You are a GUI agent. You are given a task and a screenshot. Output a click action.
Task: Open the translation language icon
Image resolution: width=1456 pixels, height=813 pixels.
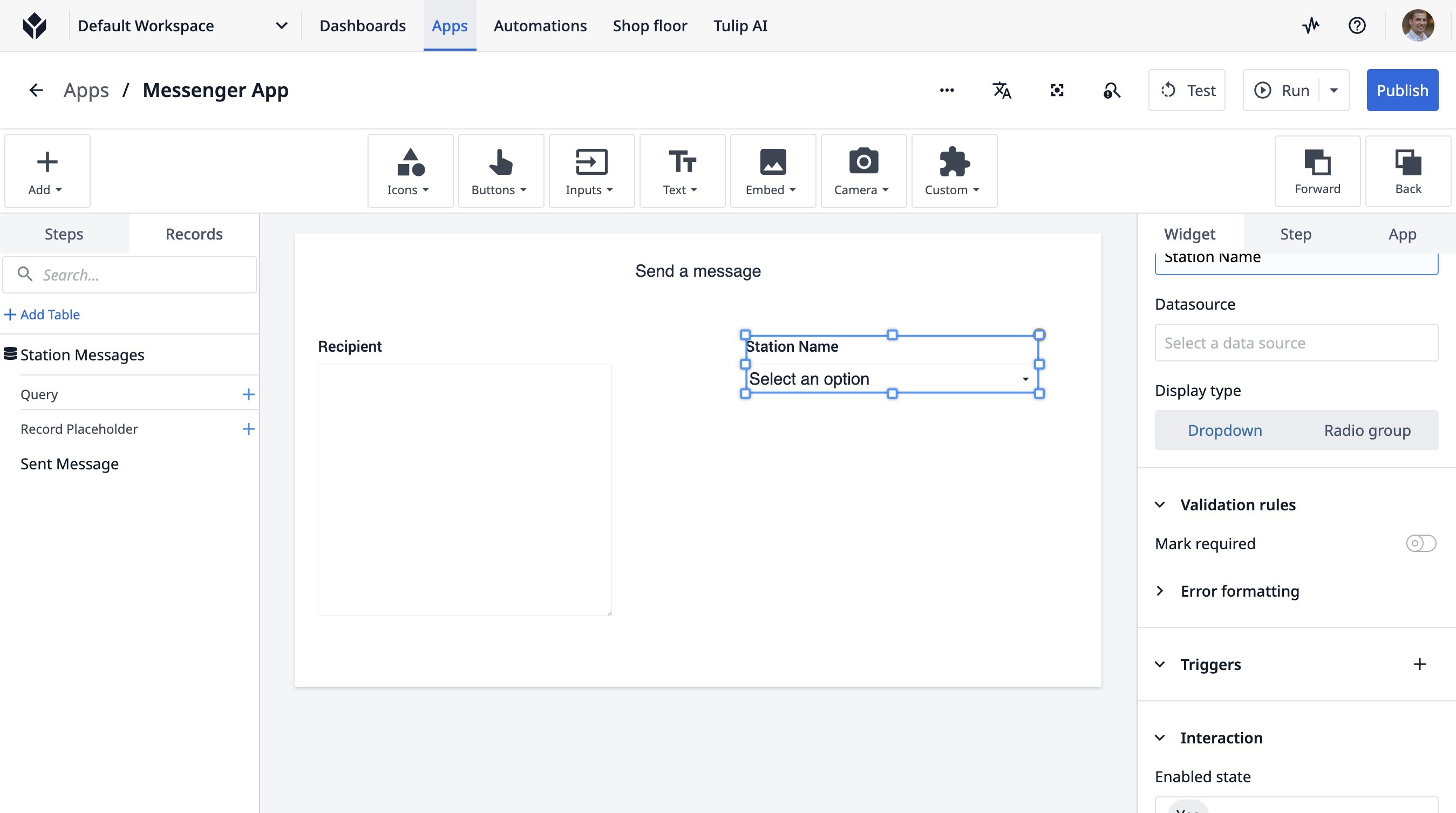pyautogui.click(x=1002, y=91)
